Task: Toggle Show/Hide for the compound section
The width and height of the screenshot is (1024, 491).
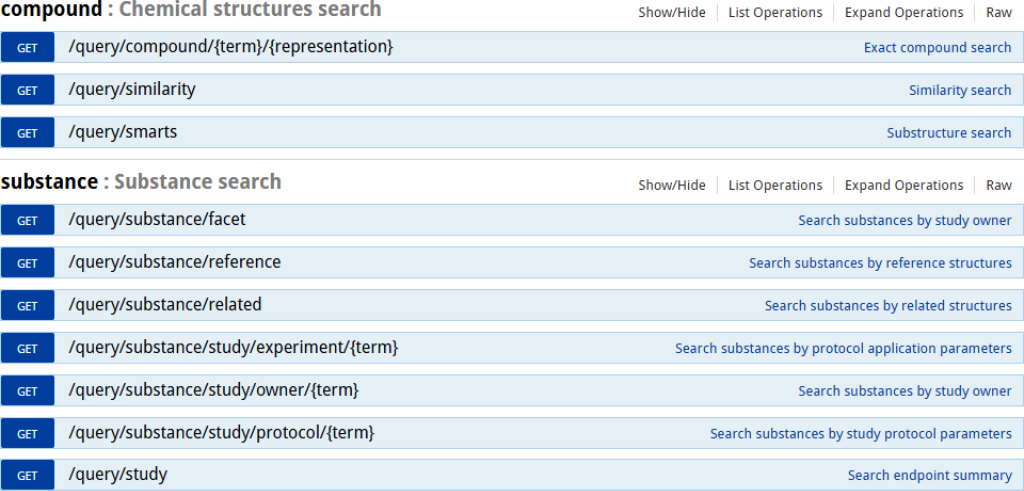Action: pyautogui.click(x=671, y=12)
